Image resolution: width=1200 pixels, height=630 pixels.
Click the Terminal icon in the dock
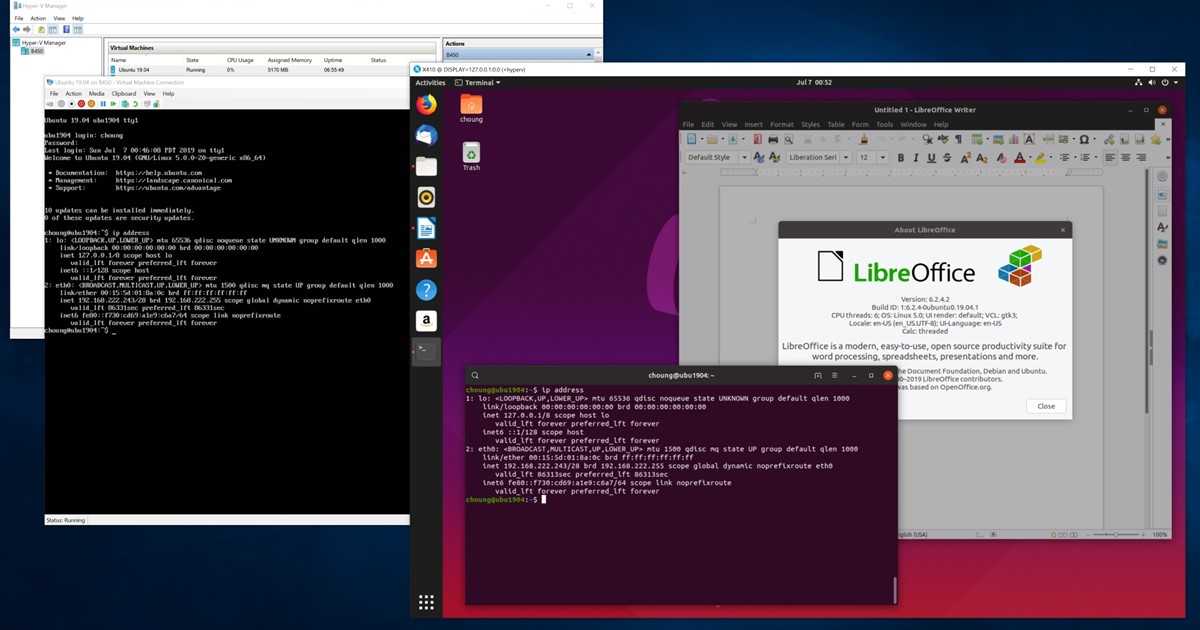[426, 351]
